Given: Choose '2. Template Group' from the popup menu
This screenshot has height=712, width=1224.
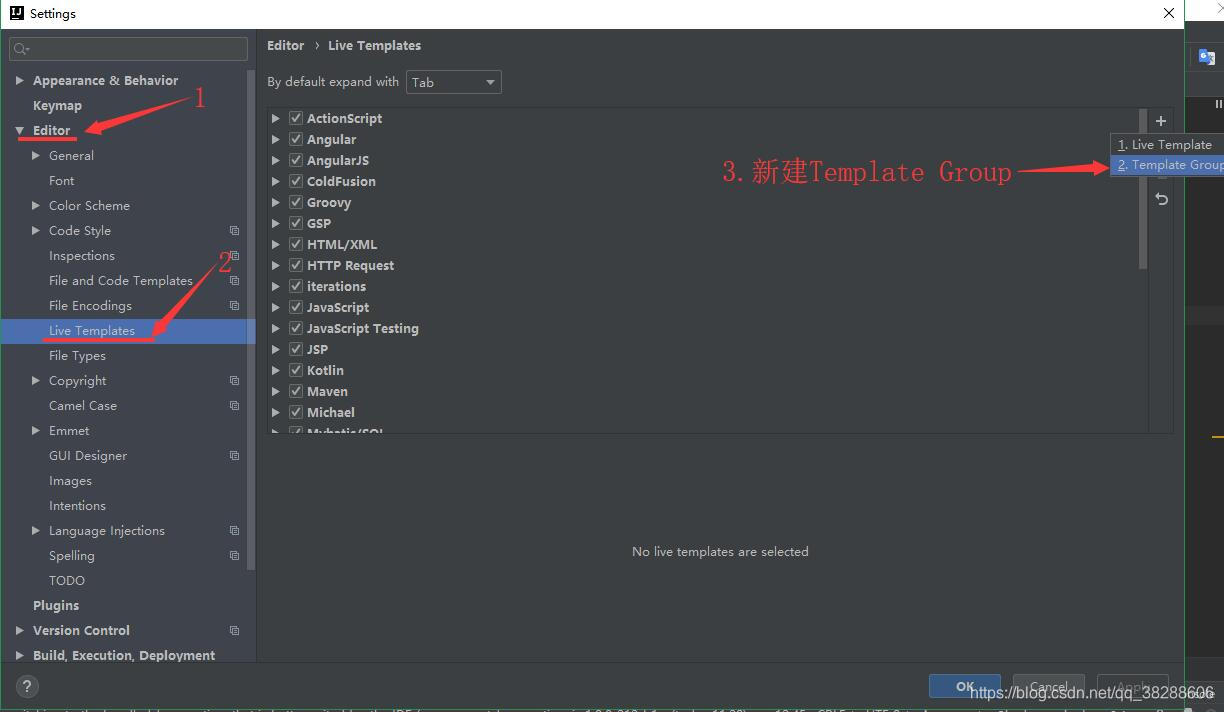Looking at the screenshot, I should click(x=1167, y=165).
